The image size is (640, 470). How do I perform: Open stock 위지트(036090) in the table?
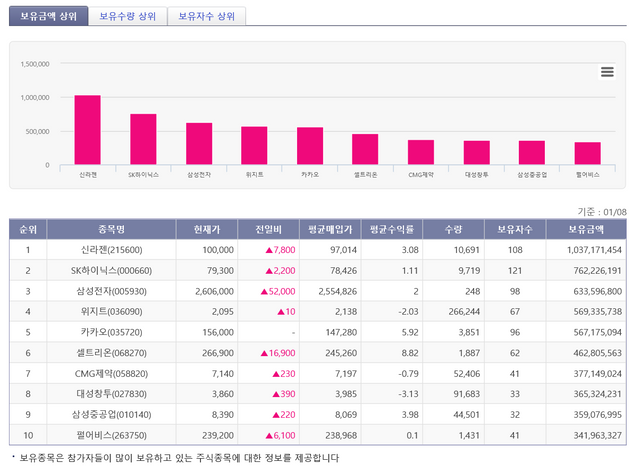coord(111,312)
